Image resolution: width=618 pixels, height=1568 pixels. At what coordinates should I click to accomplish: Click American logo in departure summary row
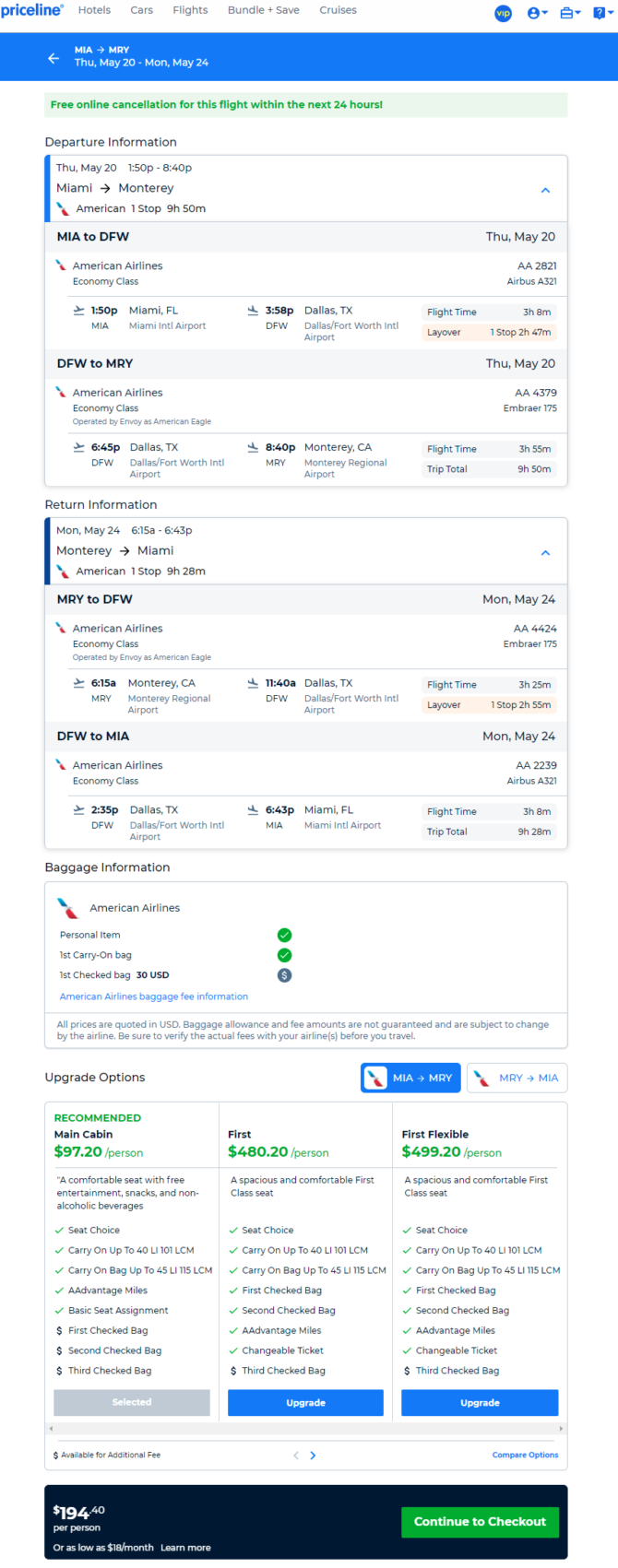pyautogui.click(x=63, y=208)
